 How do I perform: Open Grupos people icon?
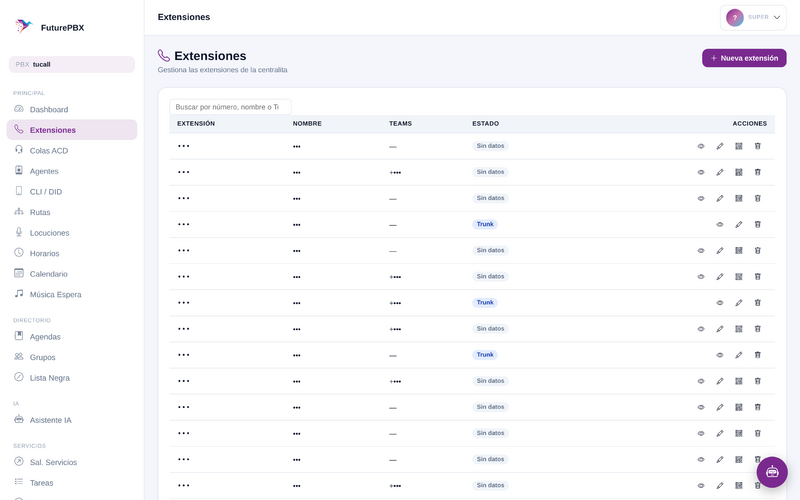click(x=19, y=357)
